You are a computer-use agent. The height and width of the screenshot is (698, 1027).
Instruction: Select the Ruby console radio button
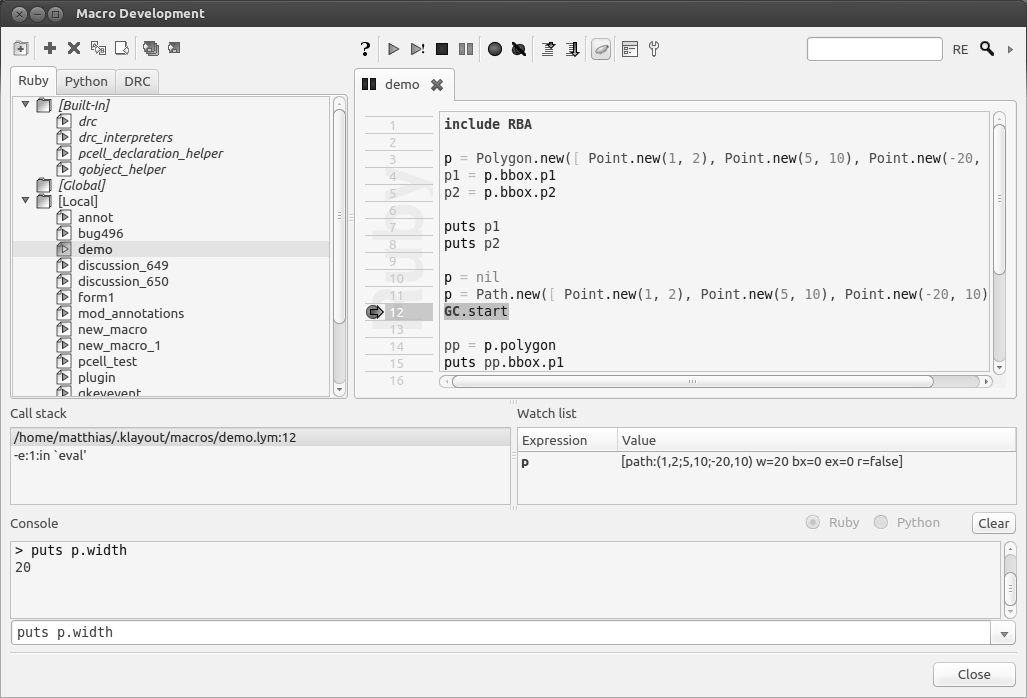point(813,522)
